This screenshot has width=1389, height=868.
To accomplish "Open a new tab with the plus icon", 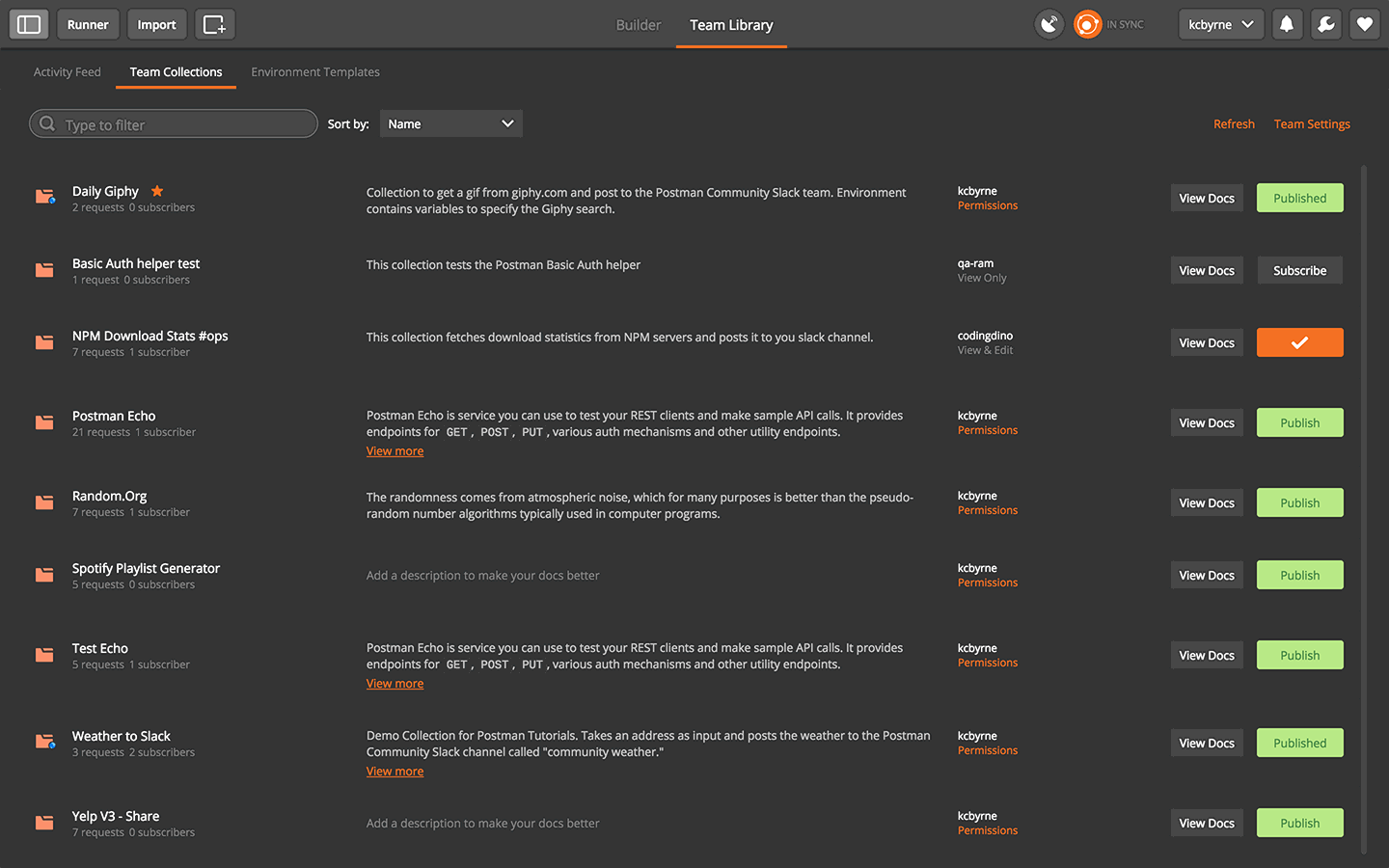I will click(x=214, y=24).
